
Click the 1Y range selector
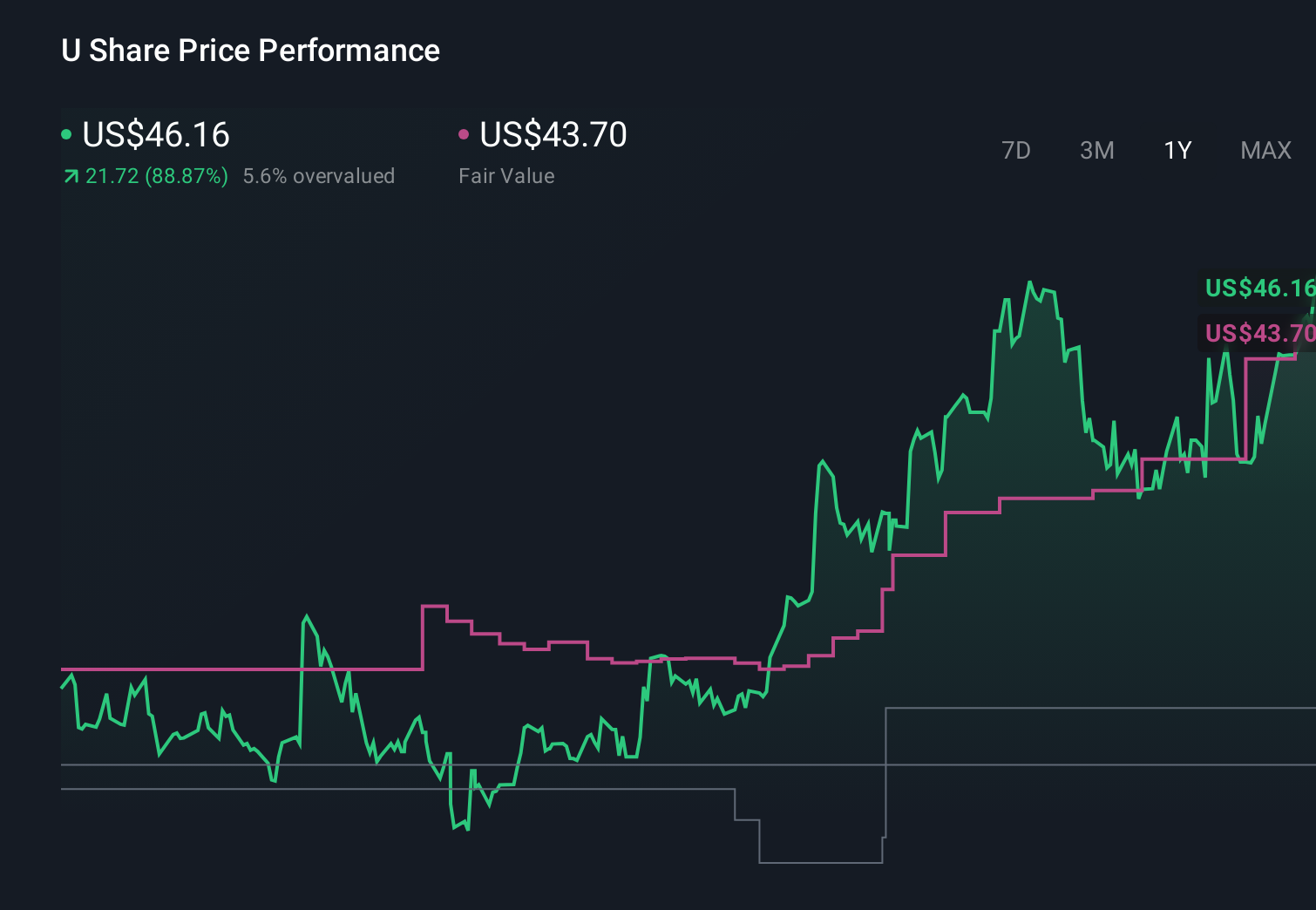tap(1177, 150)
